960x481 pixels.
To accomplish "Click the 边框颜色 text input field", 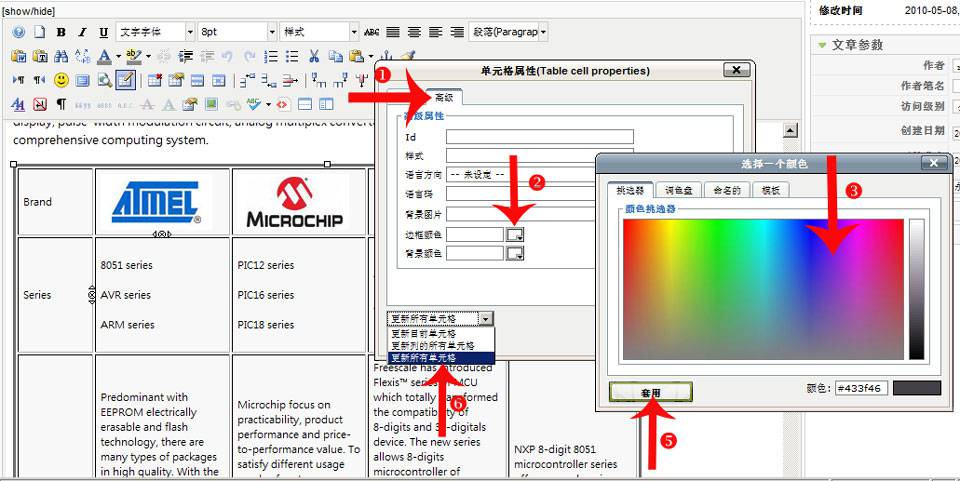I will click(x=474, y=234).
